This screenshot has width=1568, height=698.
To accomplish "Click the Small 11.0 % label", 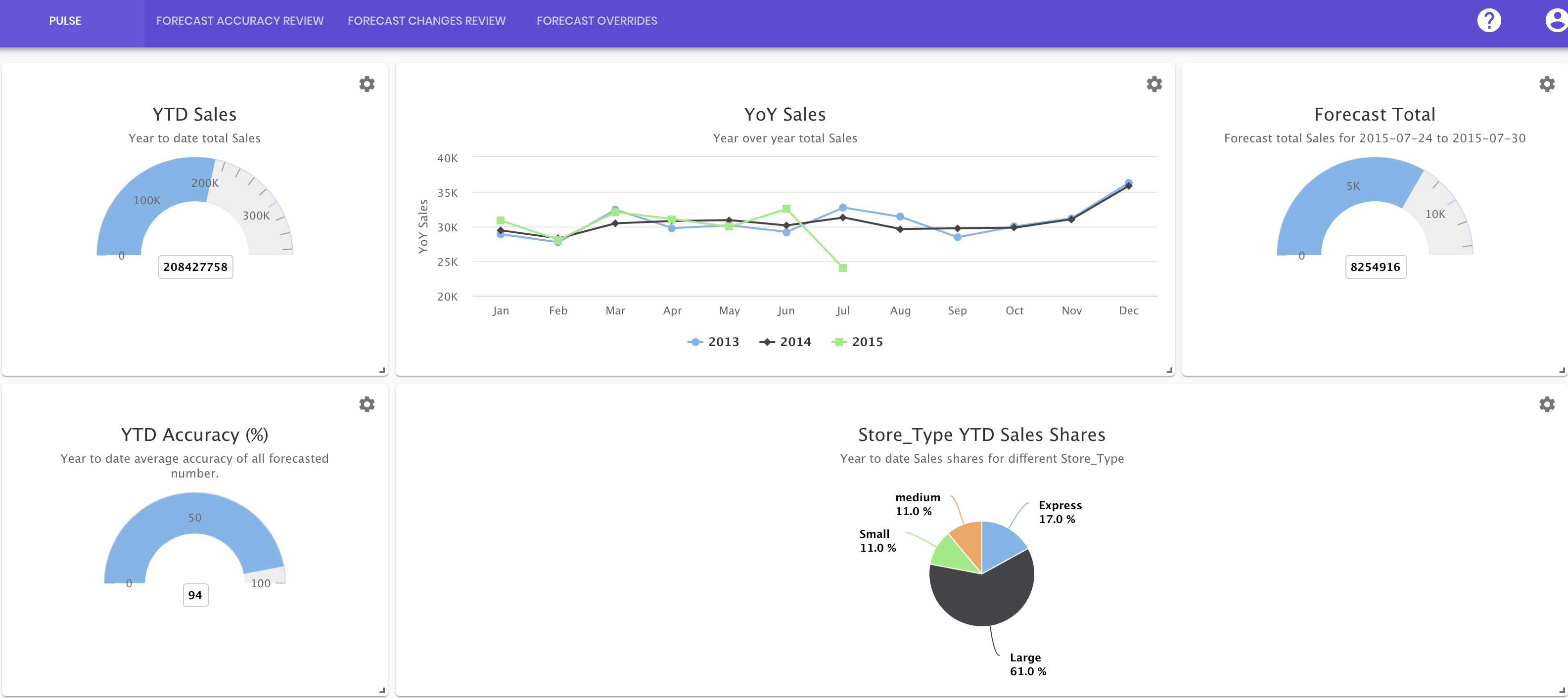I will pyautogui.click(x=877, y=541).
